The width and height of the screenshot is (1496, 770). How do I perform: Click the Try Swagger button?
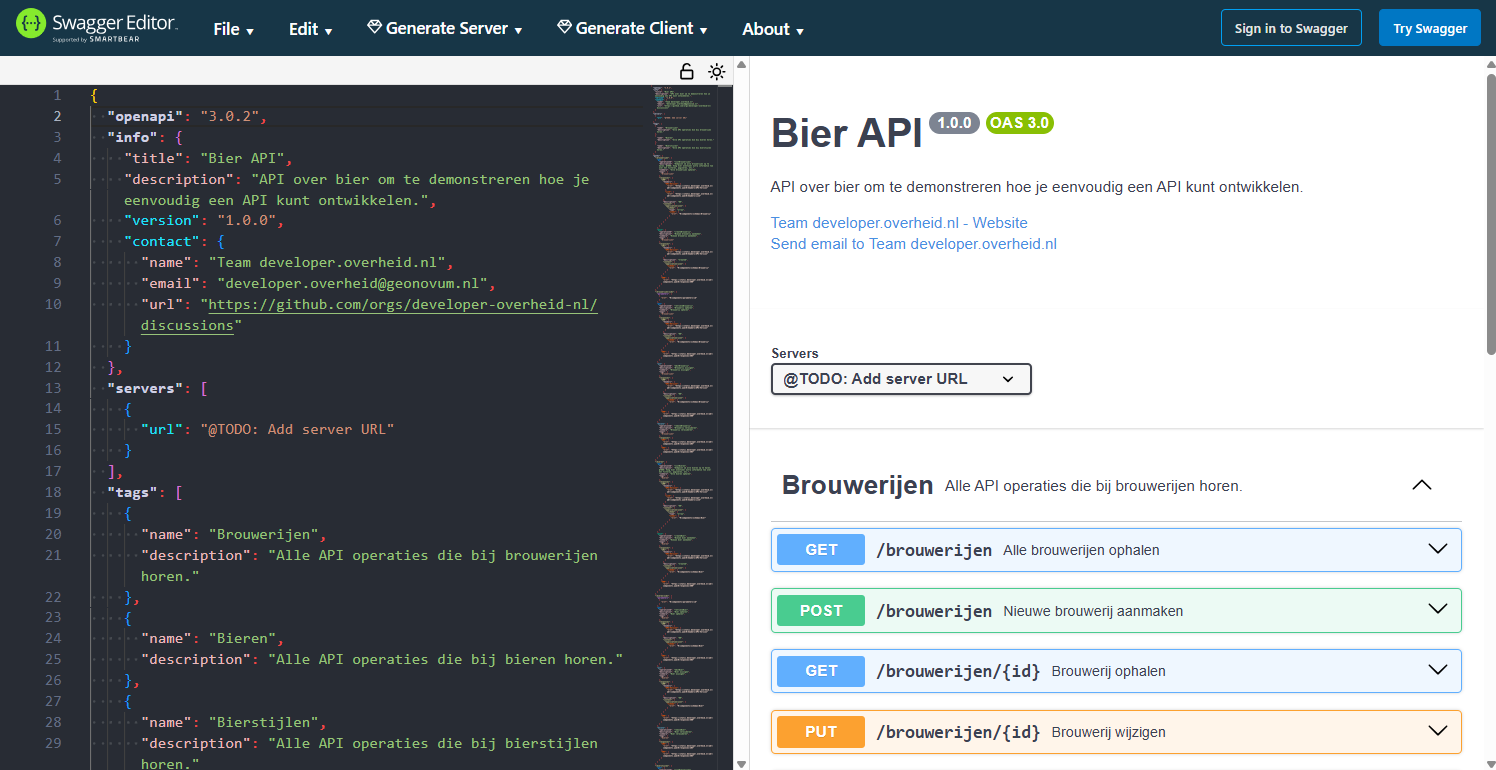click(x=1429, y=27)
